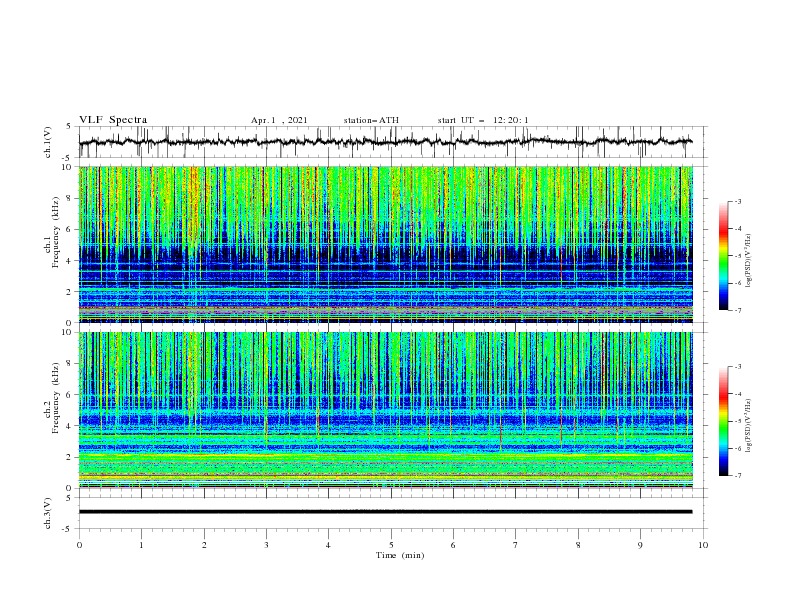The width and height of the screenshot is (792, 612).
Task: Click the ch.2 color bar "log(PSD)(V²/Hz)" label
Action: 749,426
